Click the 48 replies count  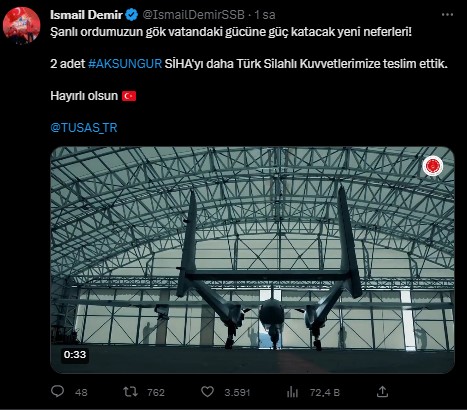tap(81, 392)
